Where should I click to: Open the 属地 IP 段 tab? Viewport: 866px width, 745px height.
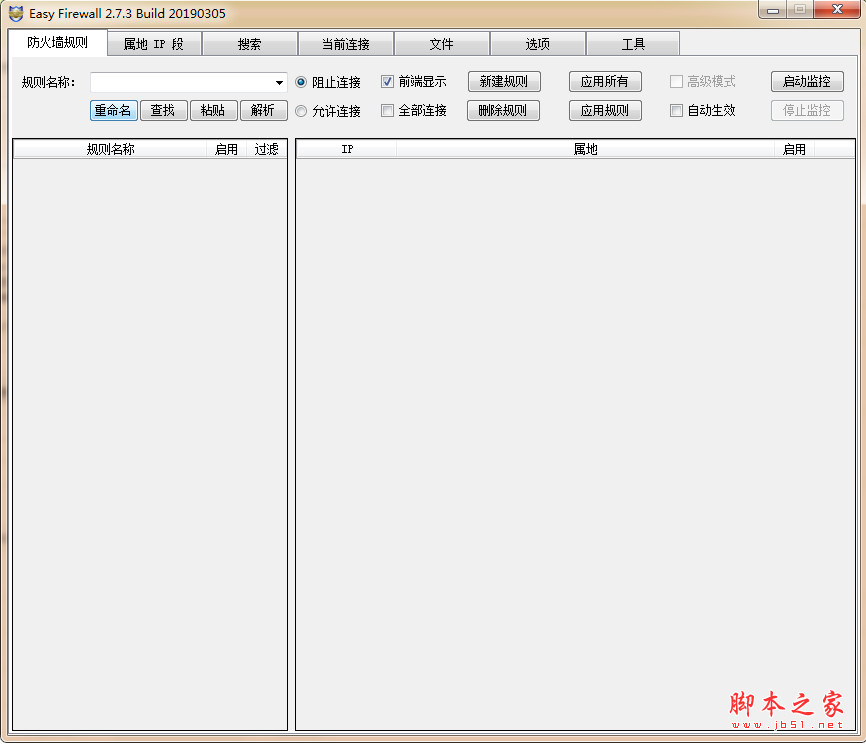click(x=154, y=44)
